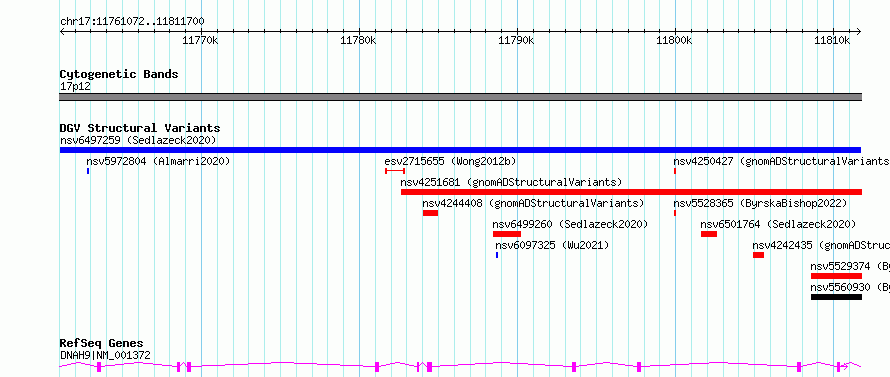Image resolution: width=890 pixels, height=377 pixels.
Task: Open the nsv4250427 variant label
Action: click(x=782, y=161)
